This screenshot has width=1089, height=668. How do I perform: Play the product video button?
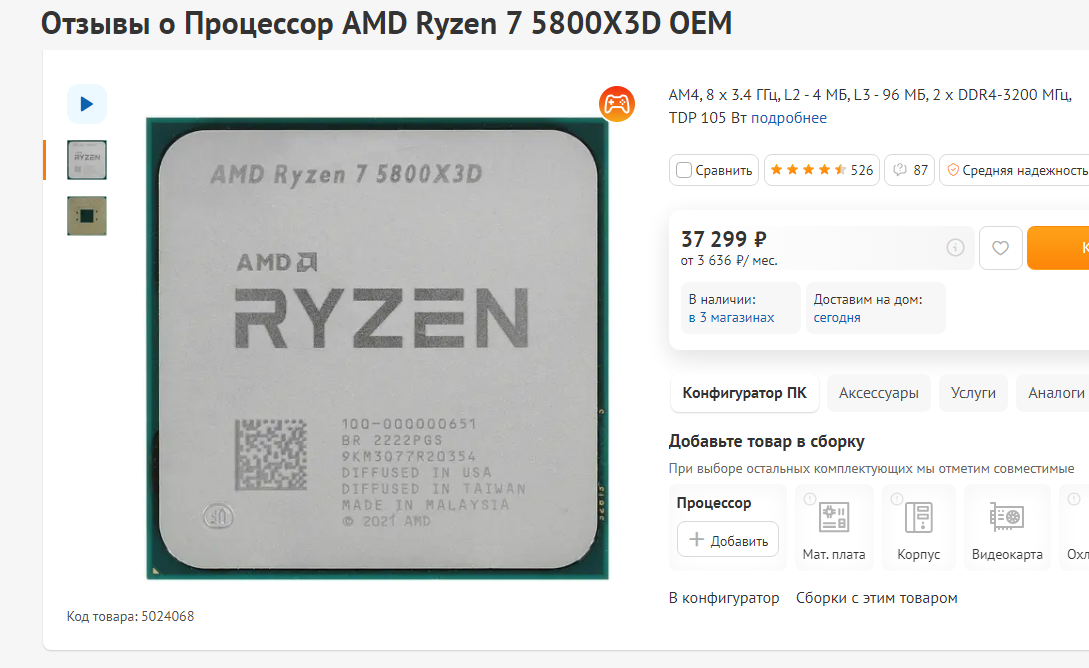coord(87,104)
